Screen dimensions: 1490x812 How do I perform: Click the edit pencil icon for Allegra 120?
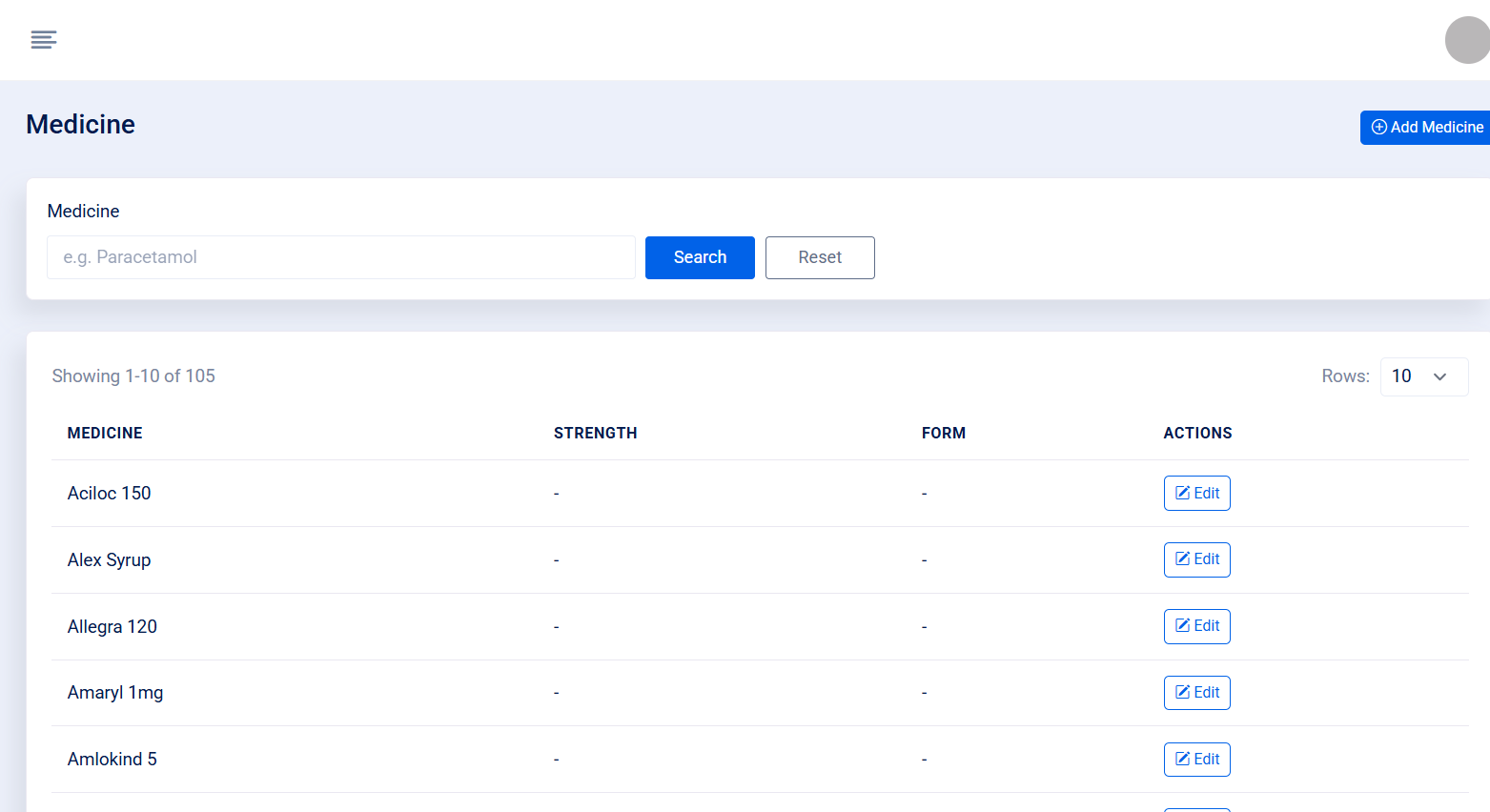[1182, 626]
